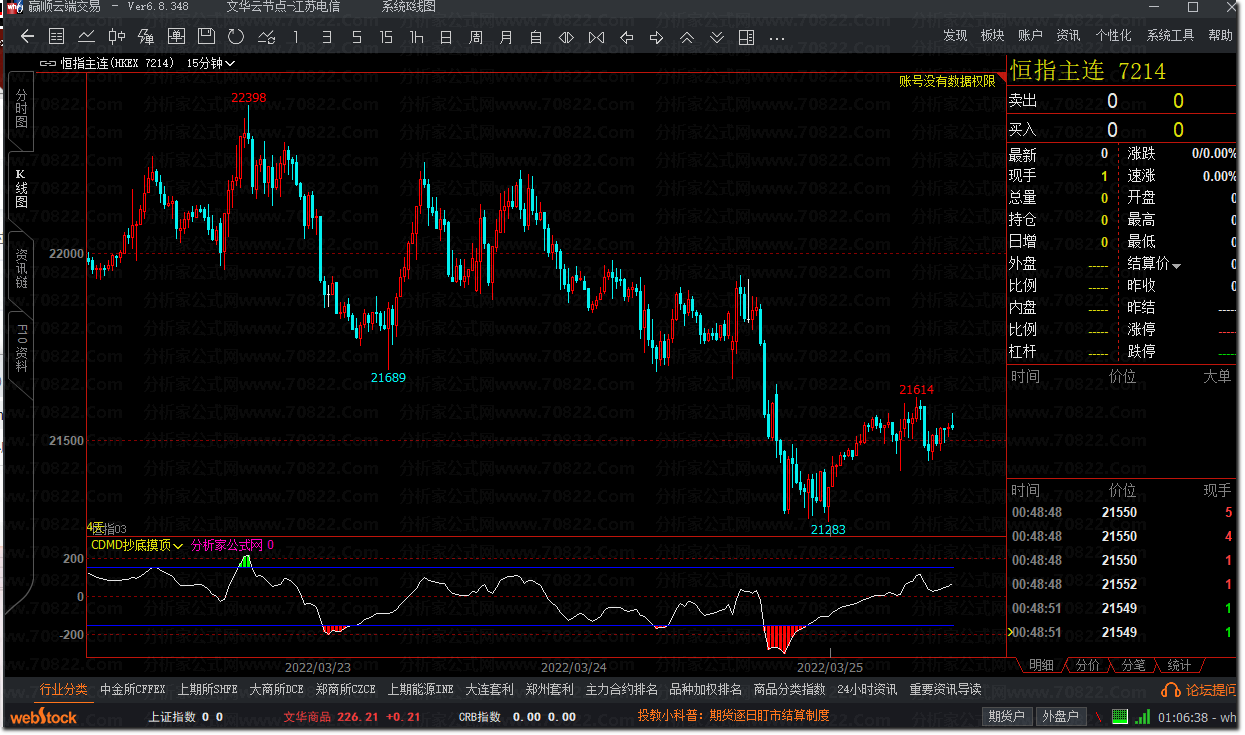Open the 中金所CFFEX tab

click(x=133, y=690)
